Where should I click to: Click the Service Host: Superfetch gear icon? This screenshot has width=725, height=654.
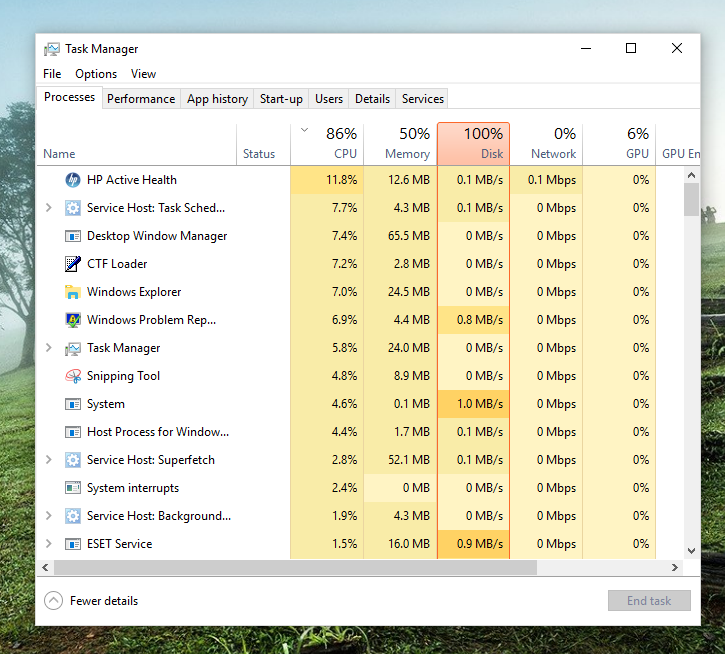tap(73, 460)
